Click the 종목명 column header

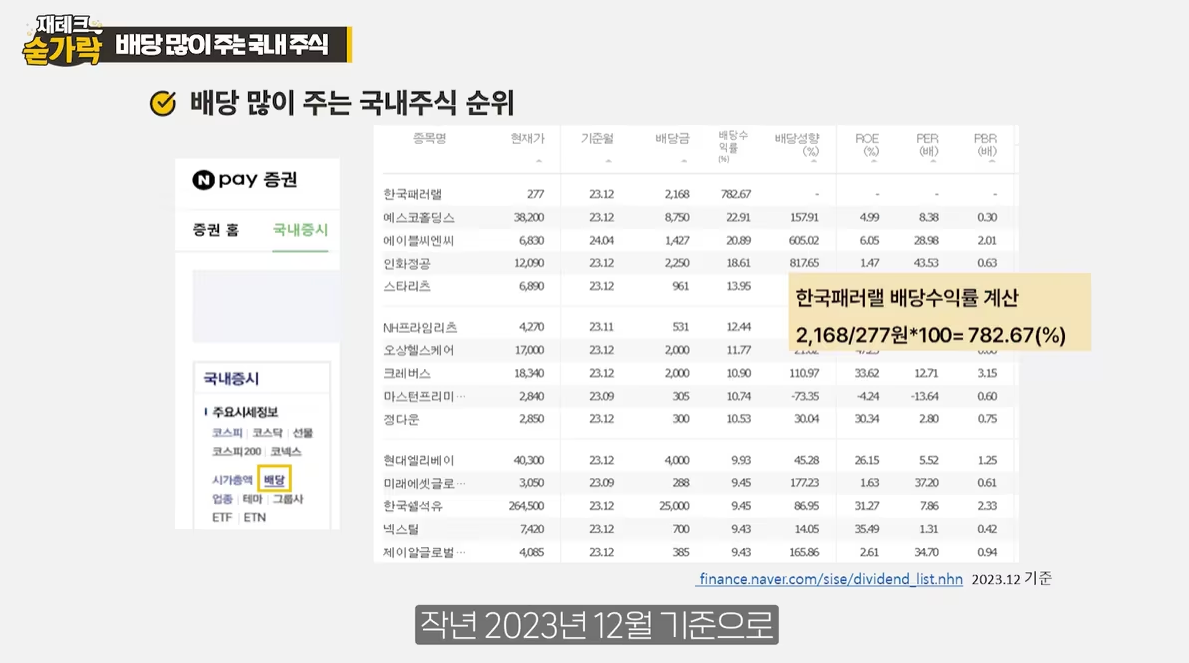[x=429, y=138]
